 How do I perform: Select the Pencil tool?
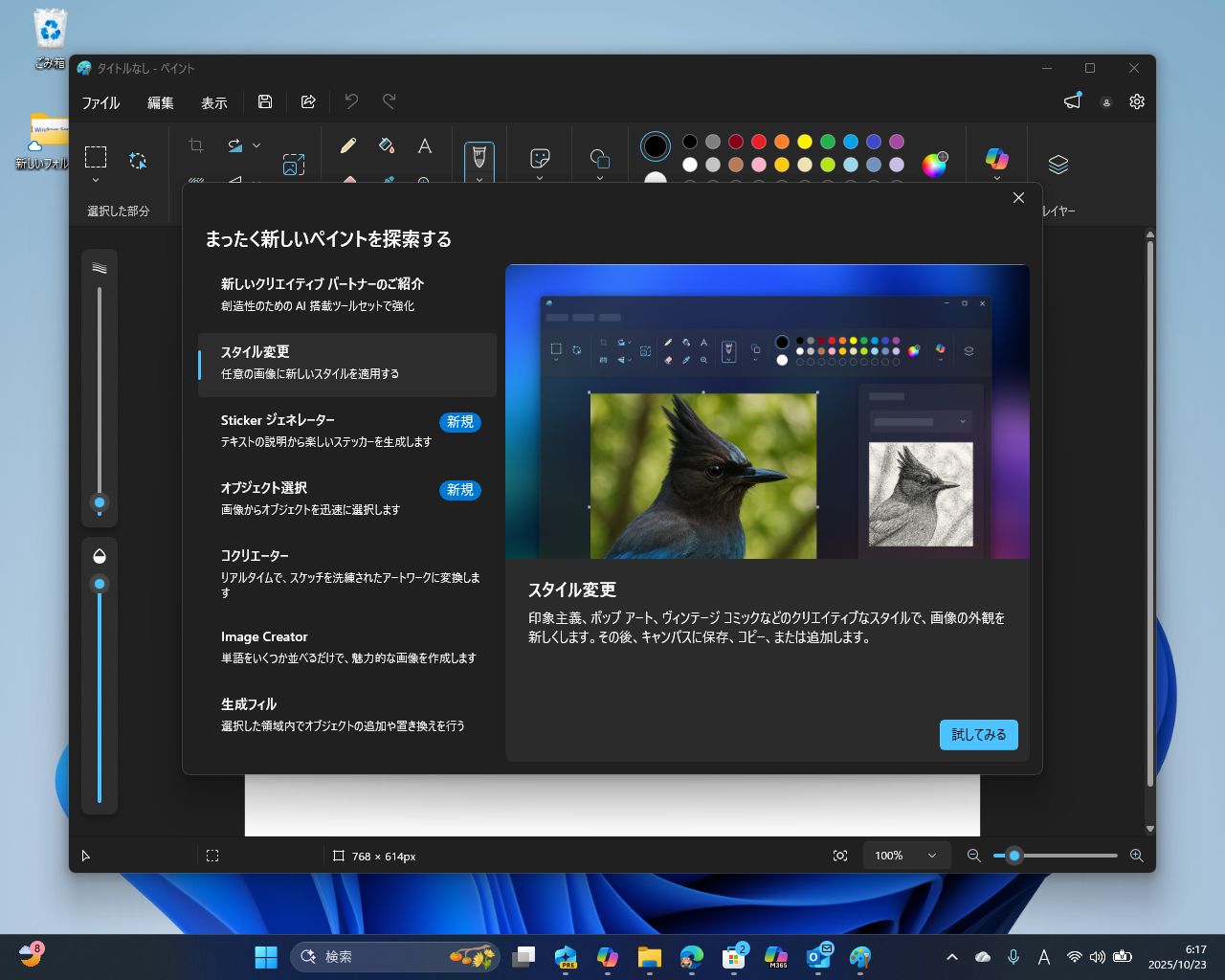348,145
